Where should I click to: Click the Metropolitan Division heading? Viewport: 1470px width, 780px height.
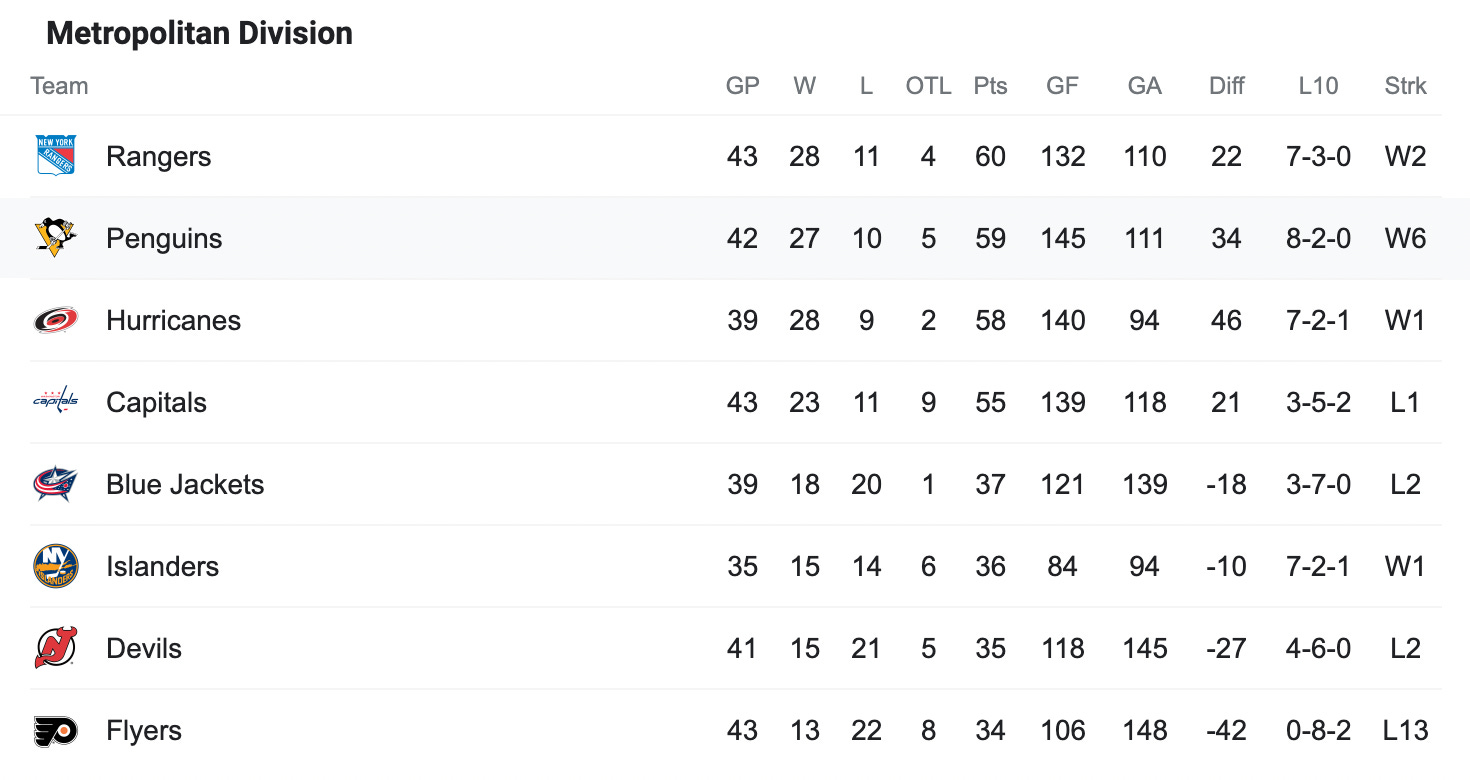coord(200,34)
